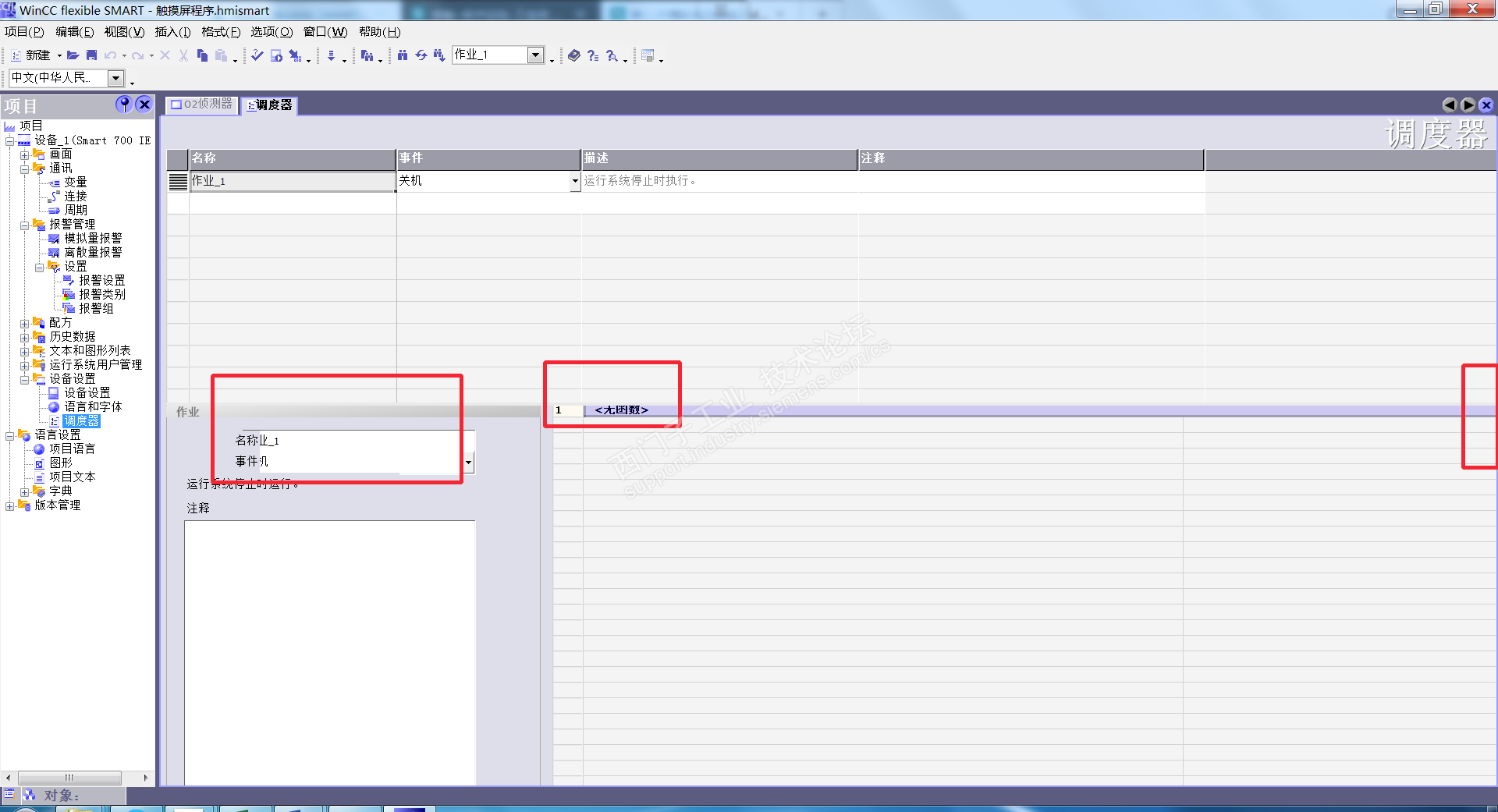Click the icon left of the binoculars group
1498x812 pixels.
367,55
